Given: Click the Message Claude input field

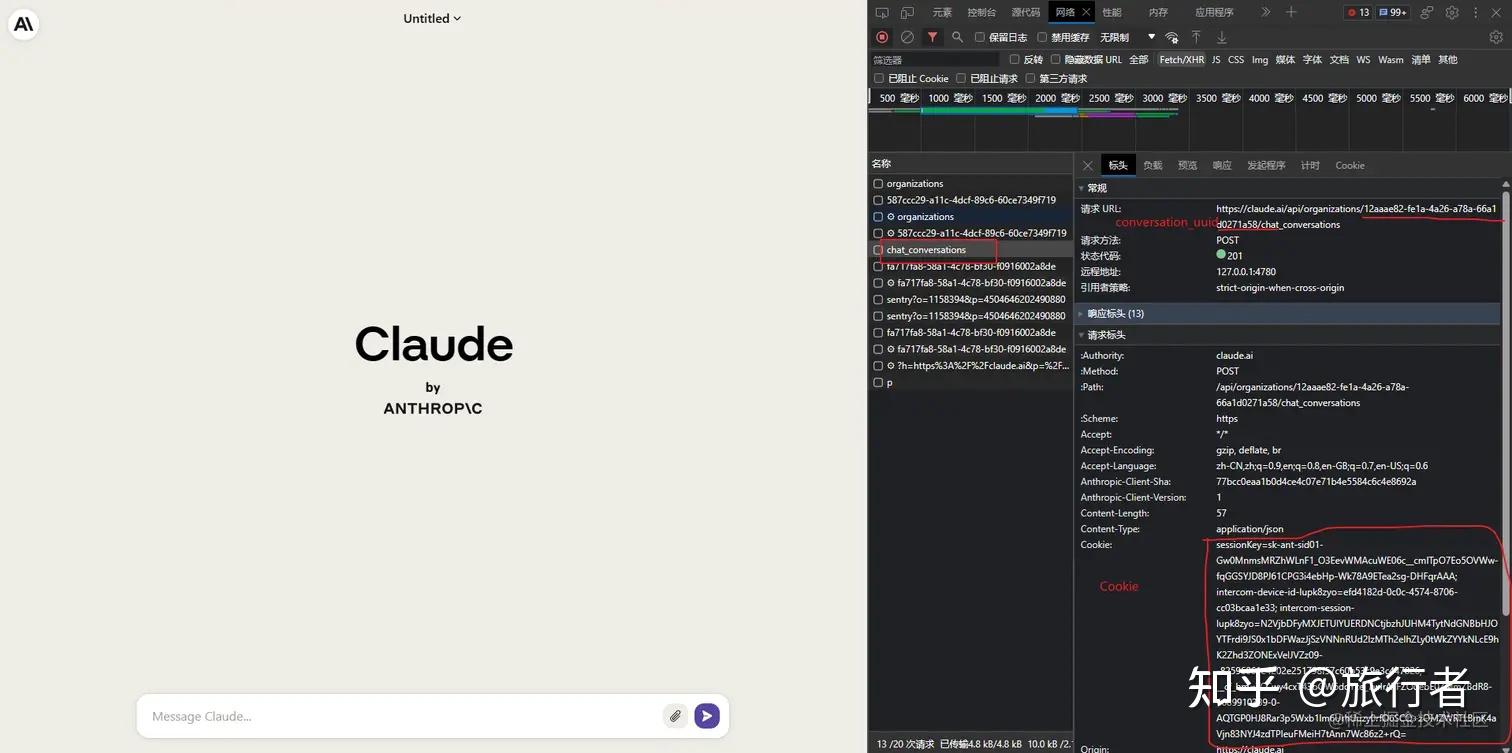Looking at the screenshot, I should point(400,716).
